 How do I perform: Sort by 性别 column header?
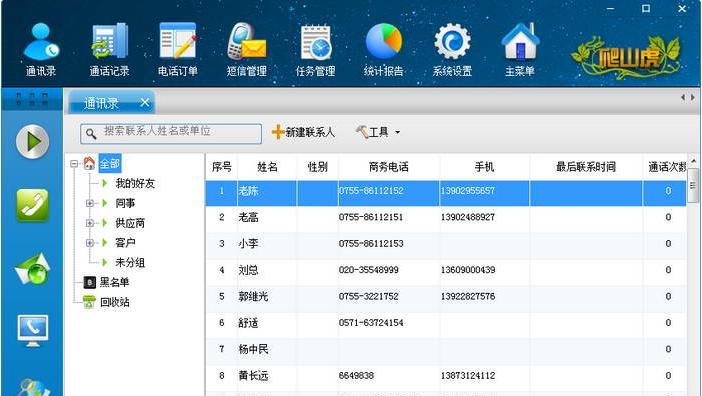pyautogui.click(x=317, y=167)
